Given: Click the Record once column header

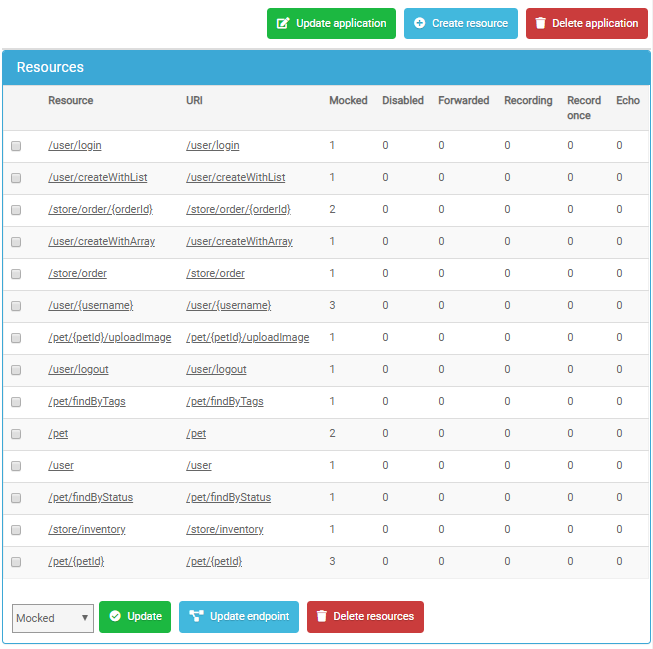Looking at the screenshot, I should 584,108.
